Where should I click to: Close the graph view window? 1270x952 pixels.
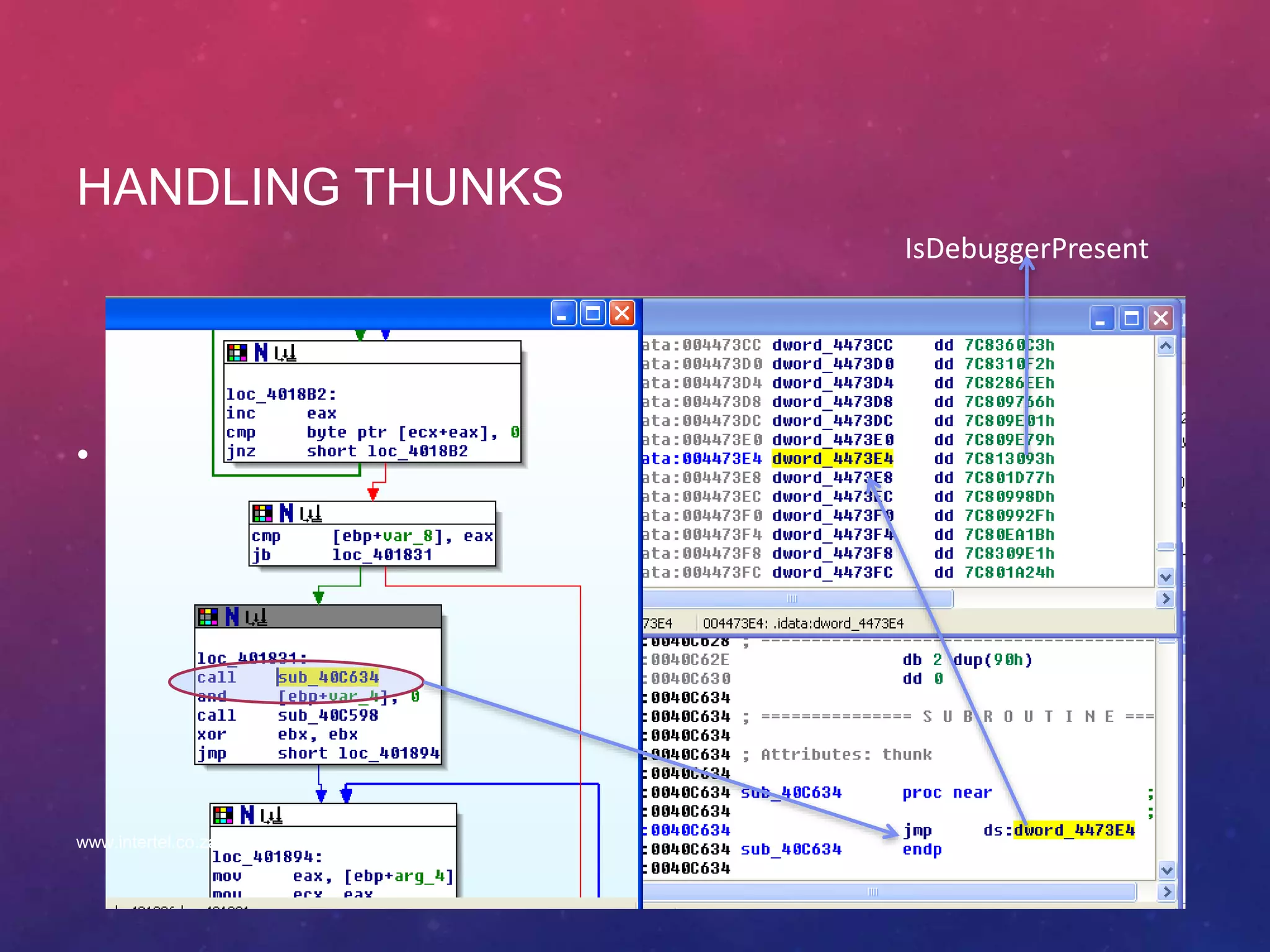tap(622, 313)
